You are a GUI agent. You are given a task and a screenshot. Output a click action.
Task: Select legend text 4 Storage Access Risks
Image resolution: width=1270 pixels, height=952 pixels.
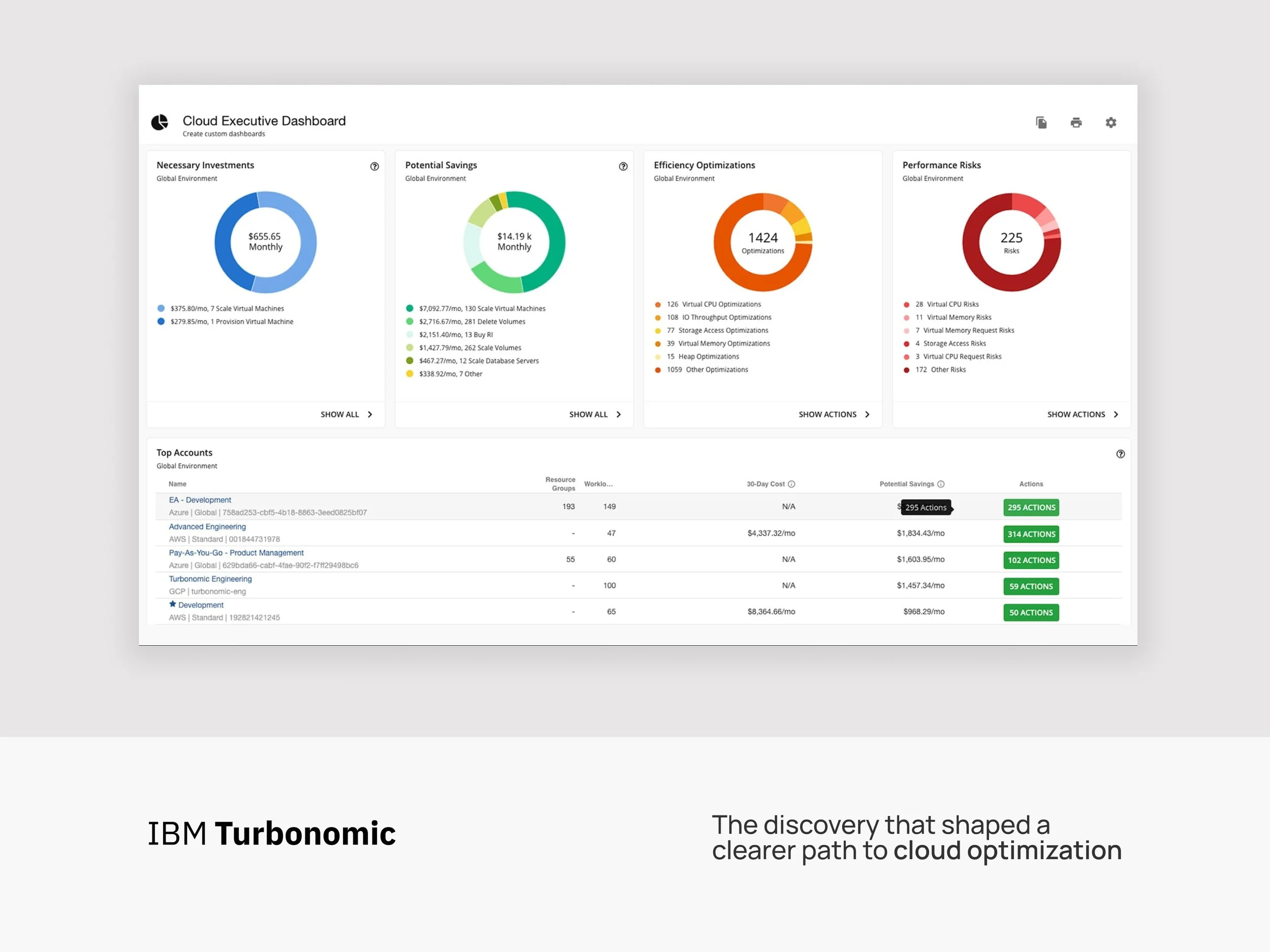tap(950, 343)
